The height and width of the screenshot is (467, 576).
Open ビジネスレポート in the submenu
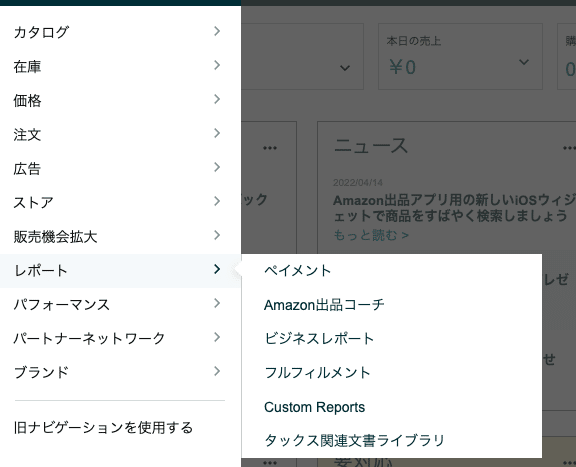pos(319,338)
